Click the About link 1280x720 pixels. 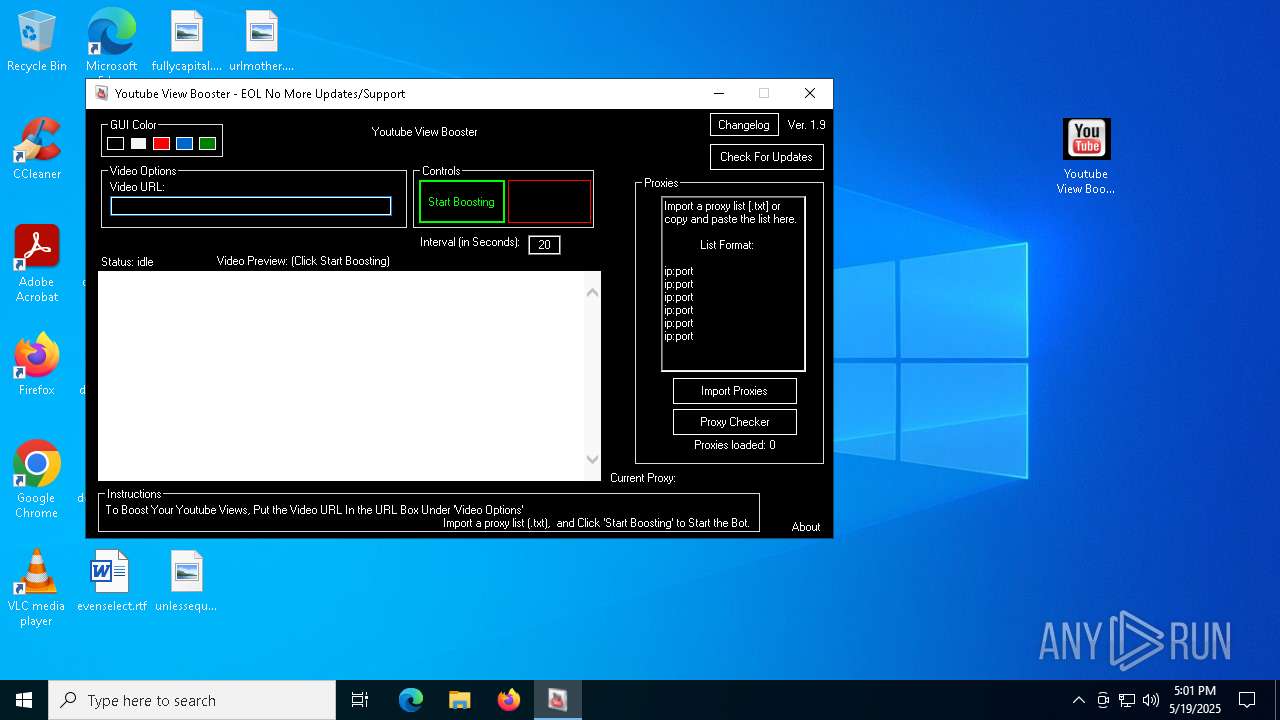coord(806,527)
